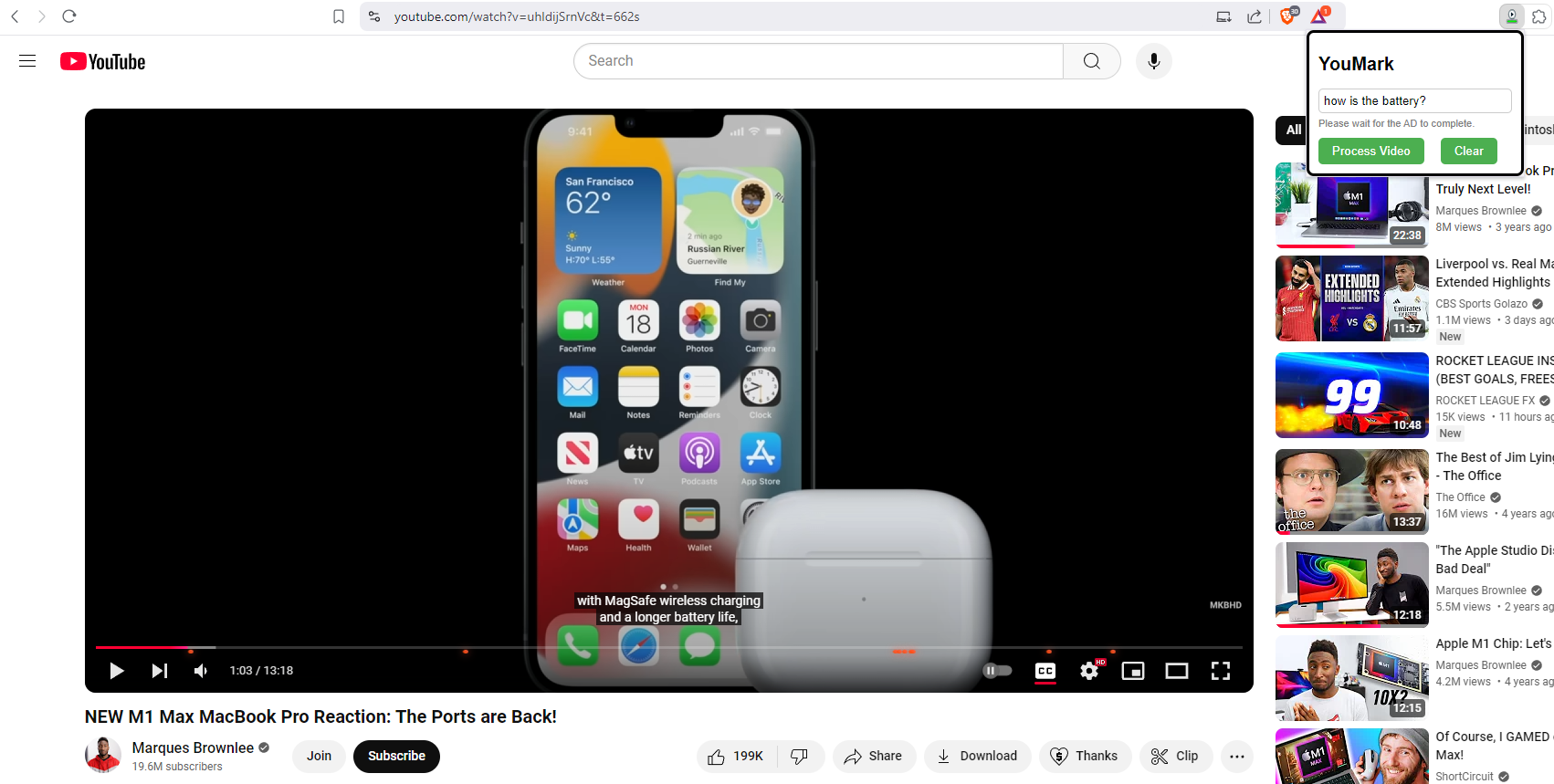Open 'Truly Next Level!' video title
Screen dimensions: 1554x784
pyautogui.click(x=1483, y=189)
